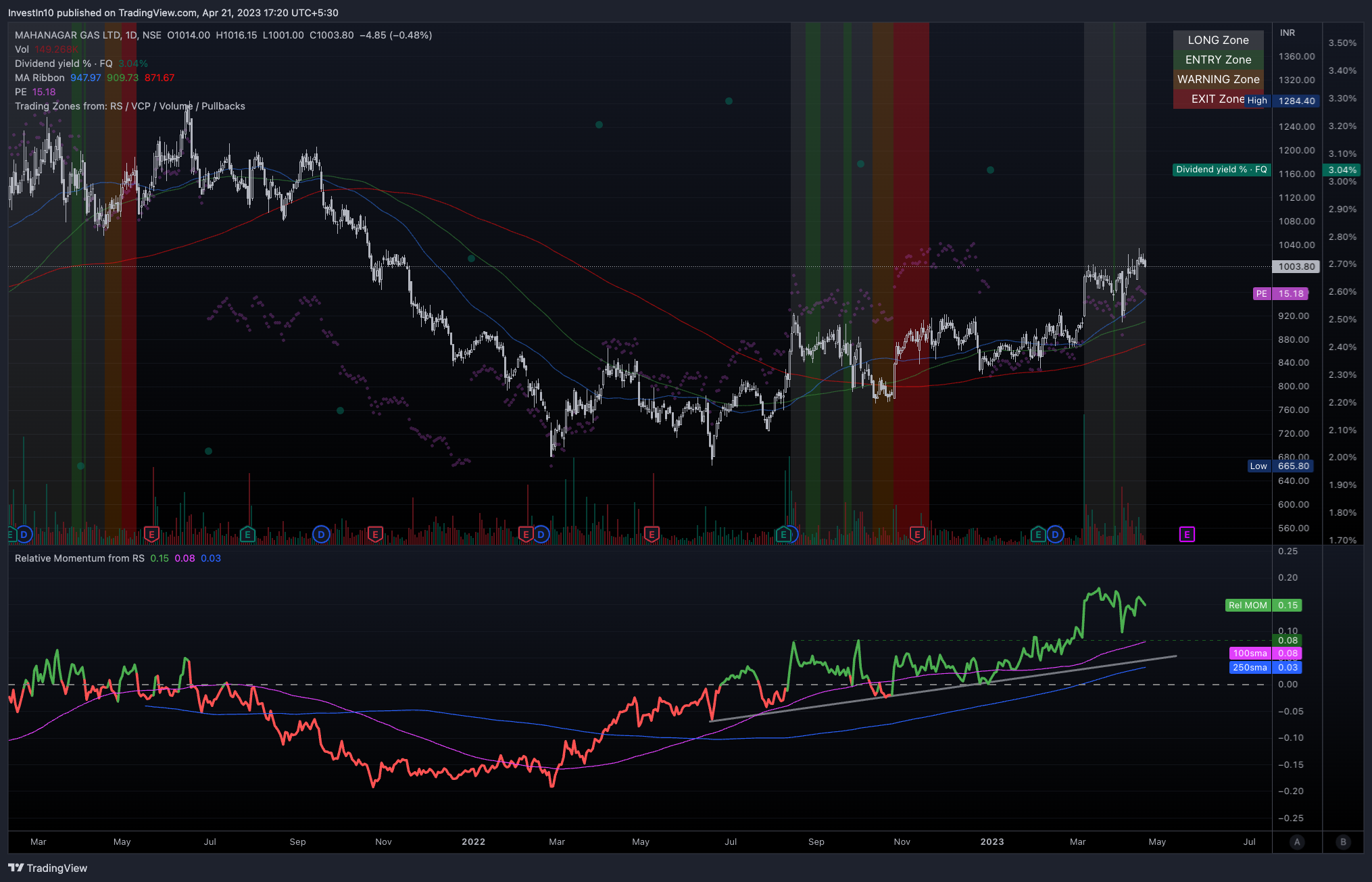Click the TradingView logo at bottom left
1372x882 pixels.
[x=48, y=868]
